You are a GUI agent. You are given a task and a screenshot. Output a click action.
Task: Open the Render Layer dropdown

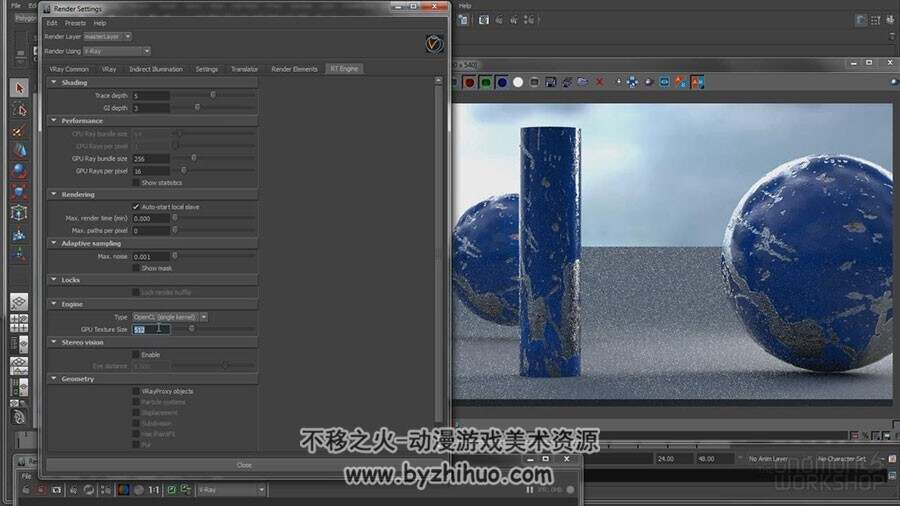coord(108,36)
